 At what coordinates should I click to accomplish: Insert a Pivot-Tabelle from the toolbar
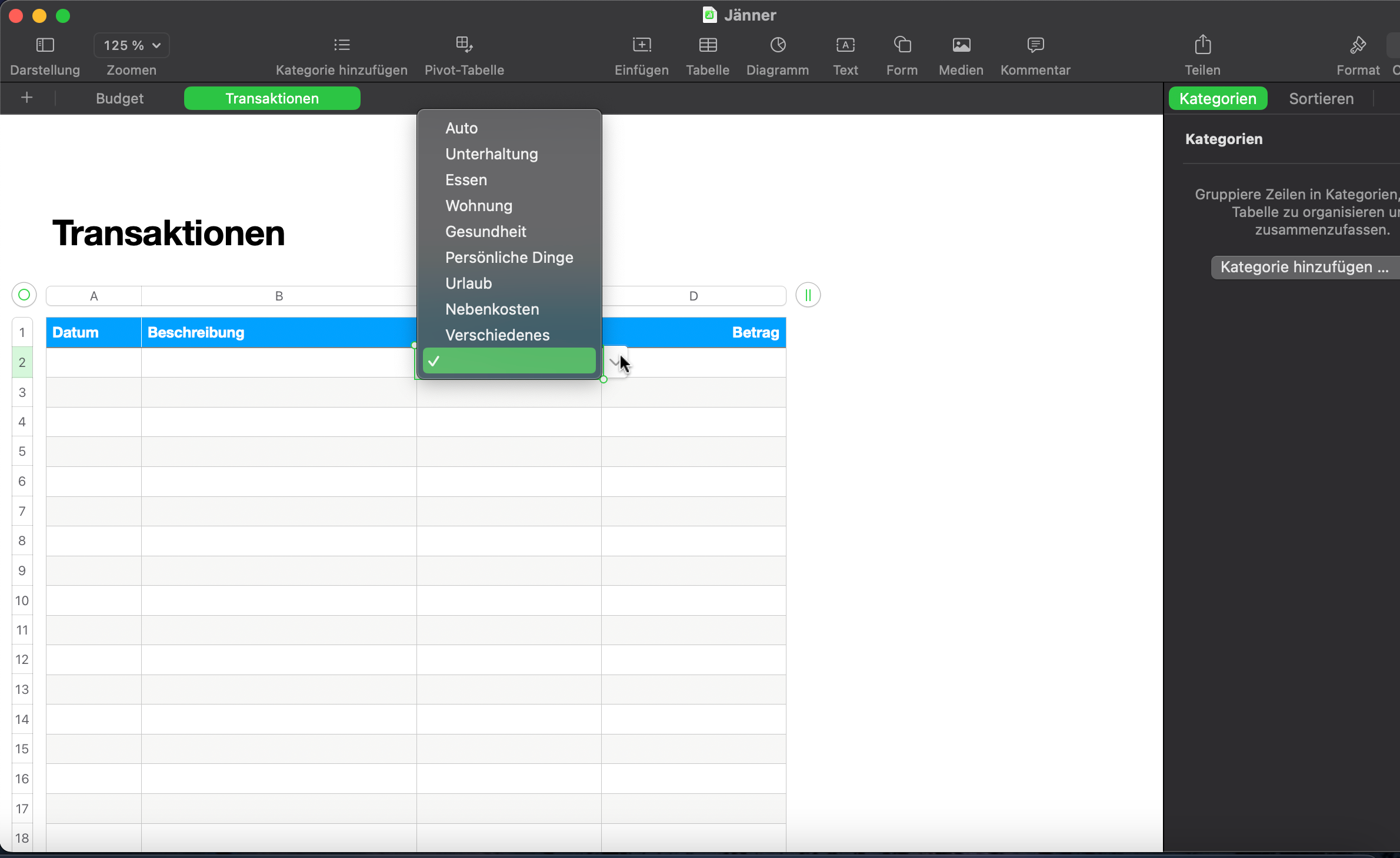point(464,45)
